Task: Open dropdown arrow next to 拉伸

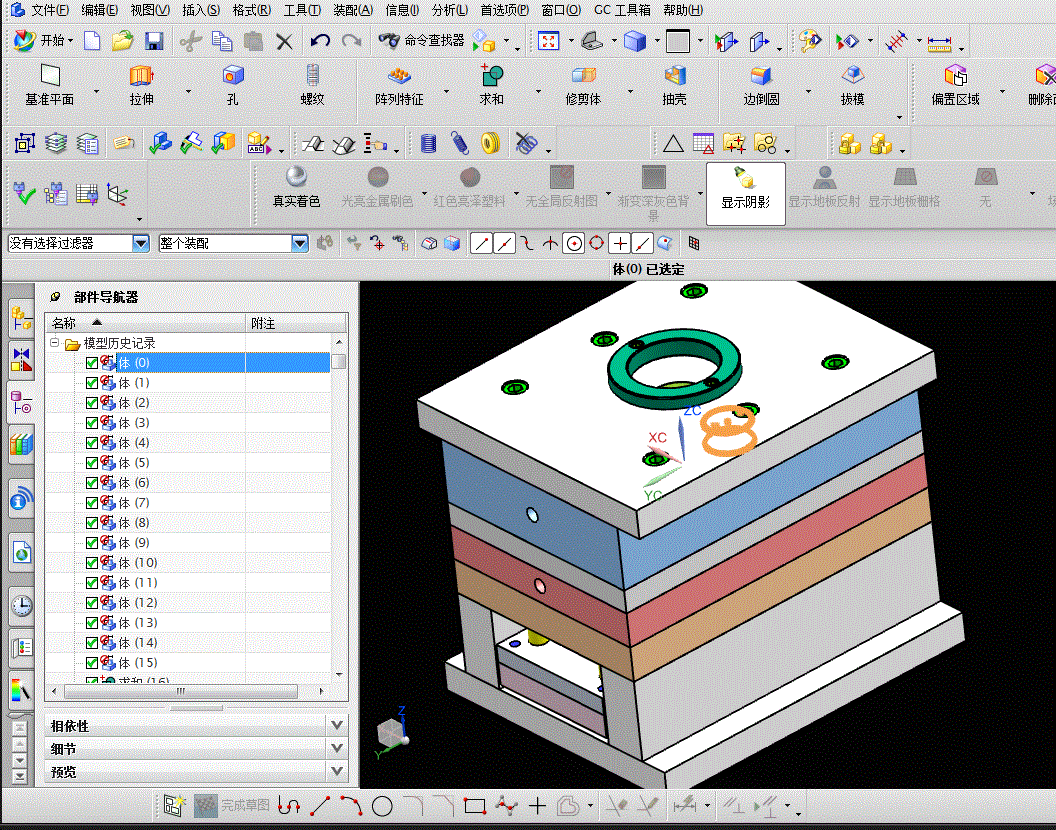Action: click(x=188, y=91)
